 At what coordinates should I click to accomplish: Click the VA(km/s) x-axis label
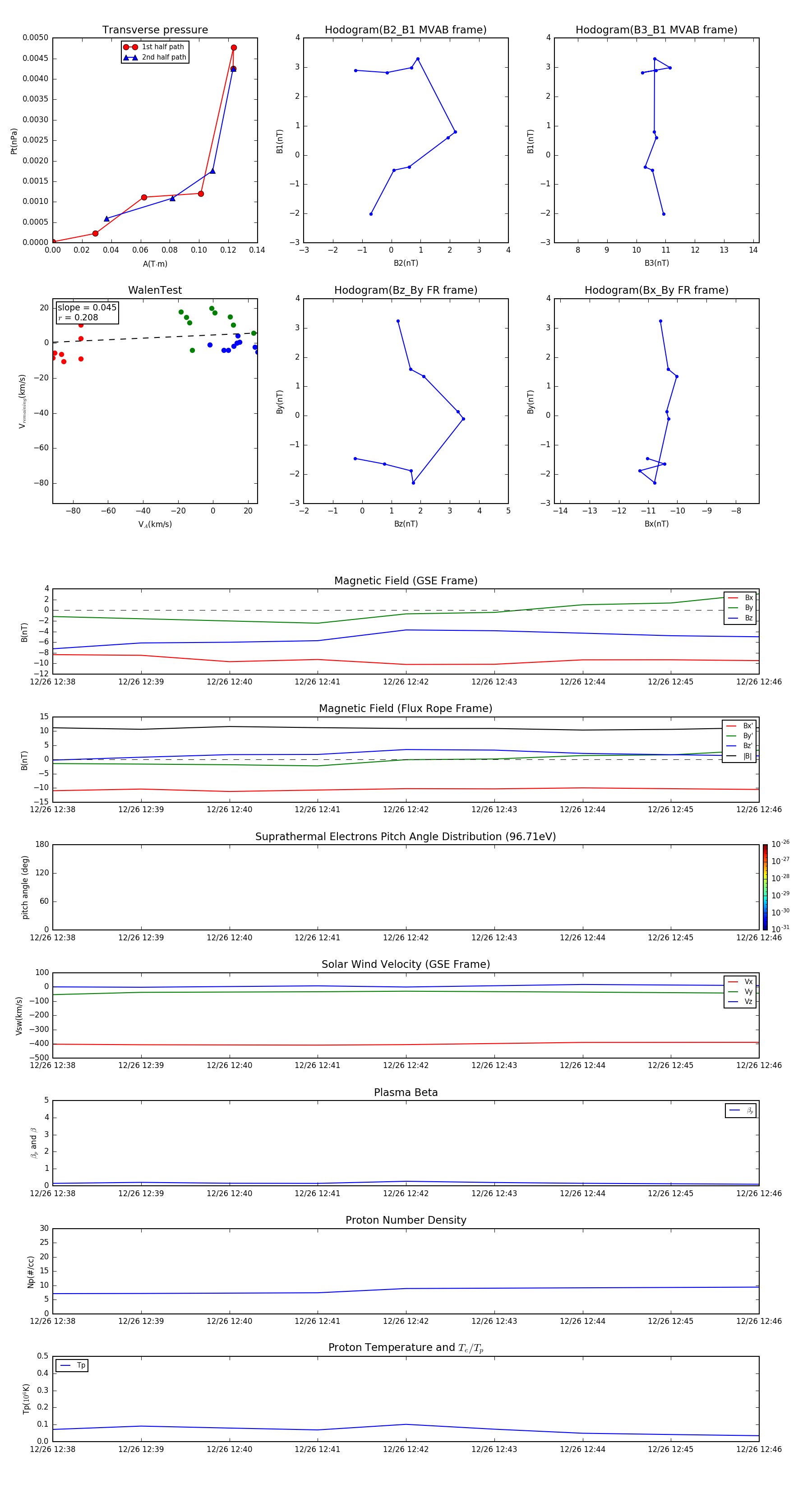point(155,524)
